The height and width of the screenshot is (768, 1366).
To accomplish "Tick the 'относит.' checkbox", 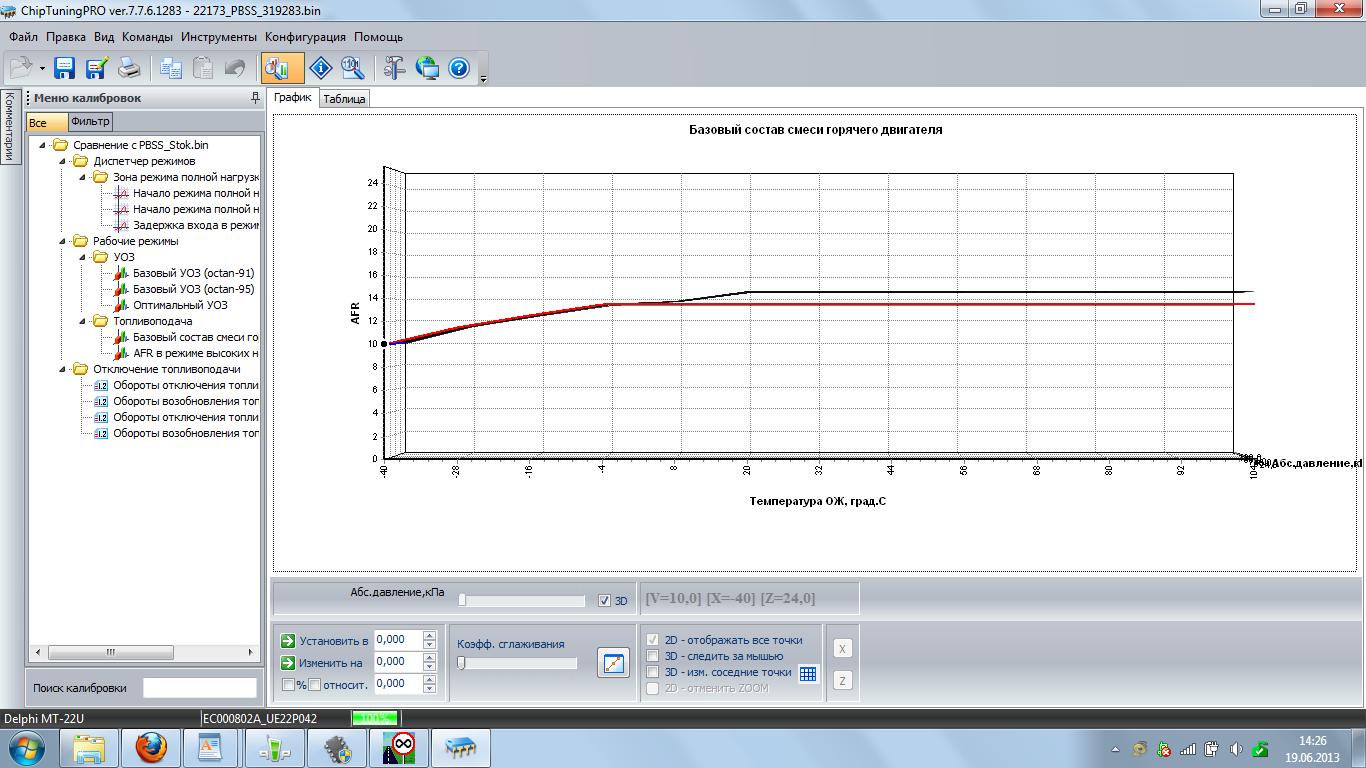I will (x=315, y=685).
